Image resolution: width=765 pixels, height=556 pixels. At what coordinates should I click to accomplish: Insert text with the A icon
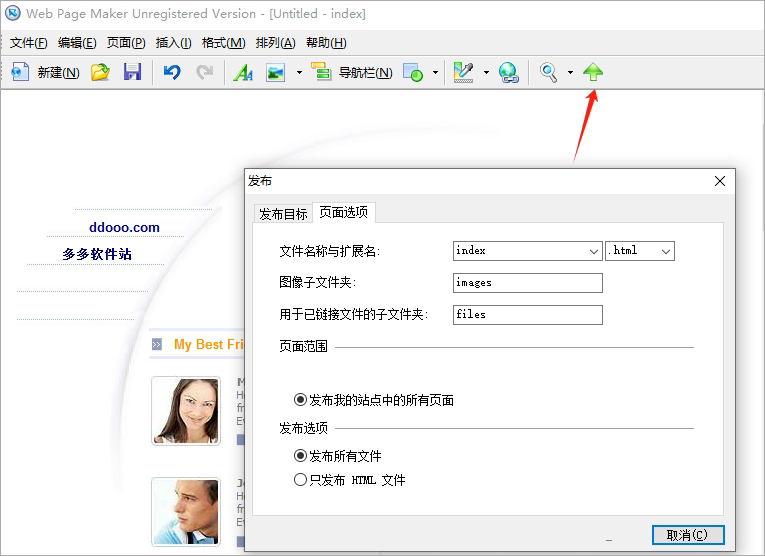[243, 72]
